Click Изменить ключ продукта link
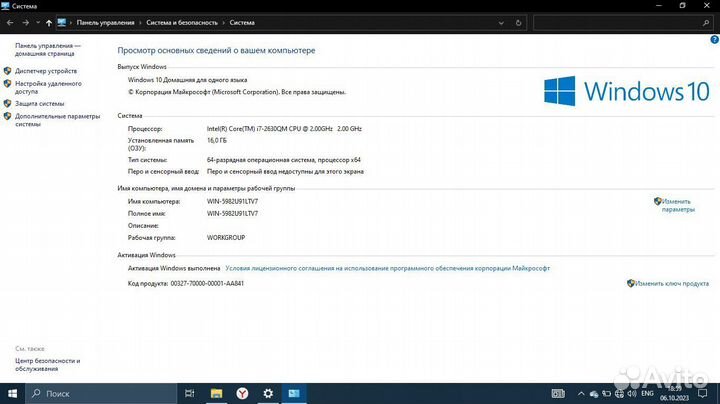 tap(672, 284)
